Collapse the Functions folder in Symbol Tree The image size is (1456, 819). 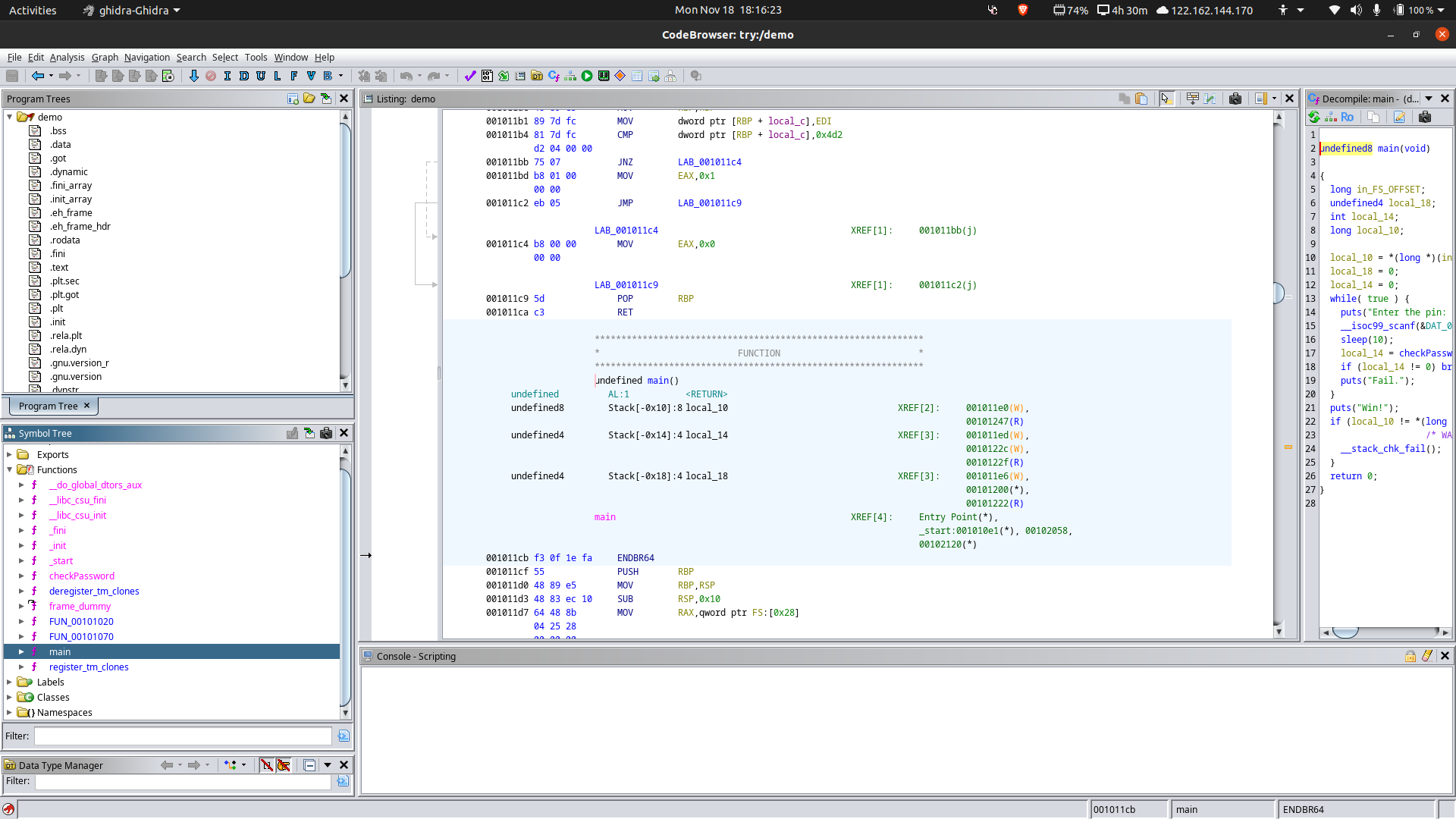pyautogui.click(x=10, y=469)
